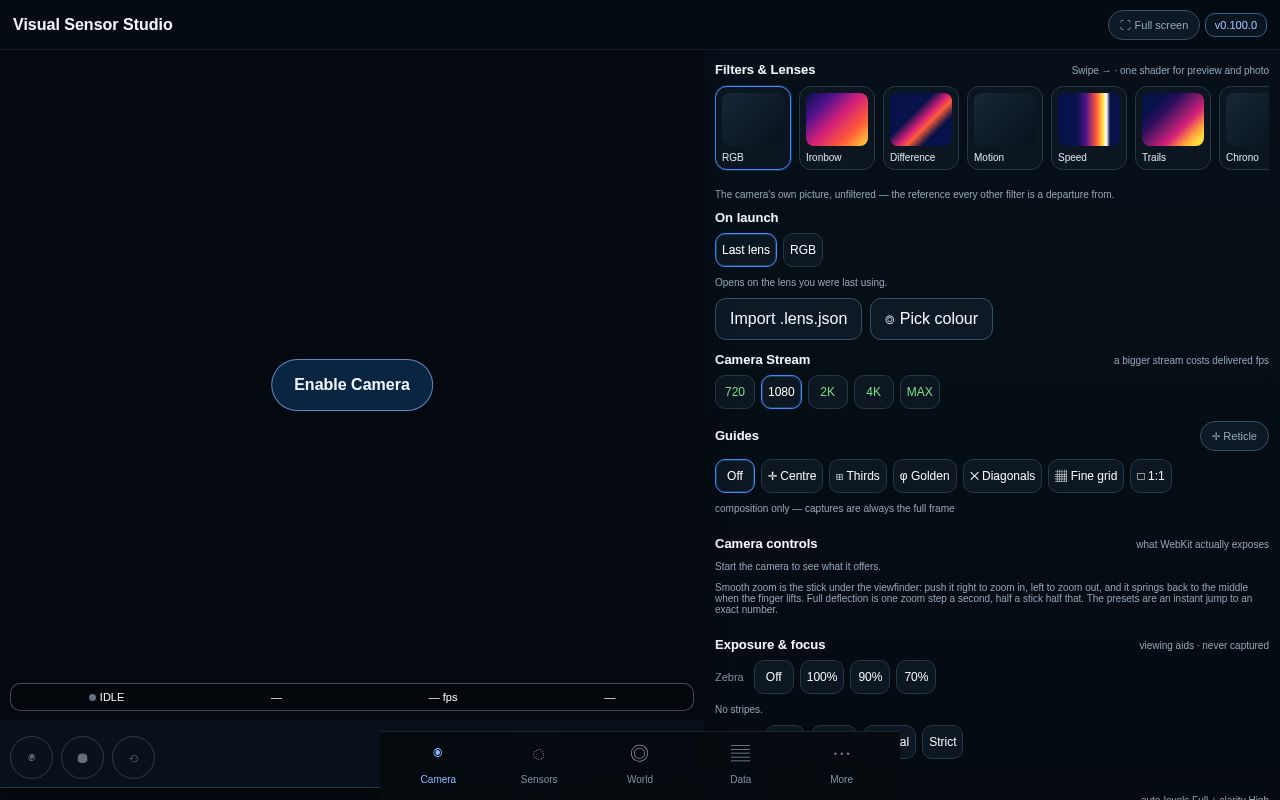The height and width of the screenshot is (800, 1280).
Task: Select the Chrono filter card
Action: [x=1245, y=128]
